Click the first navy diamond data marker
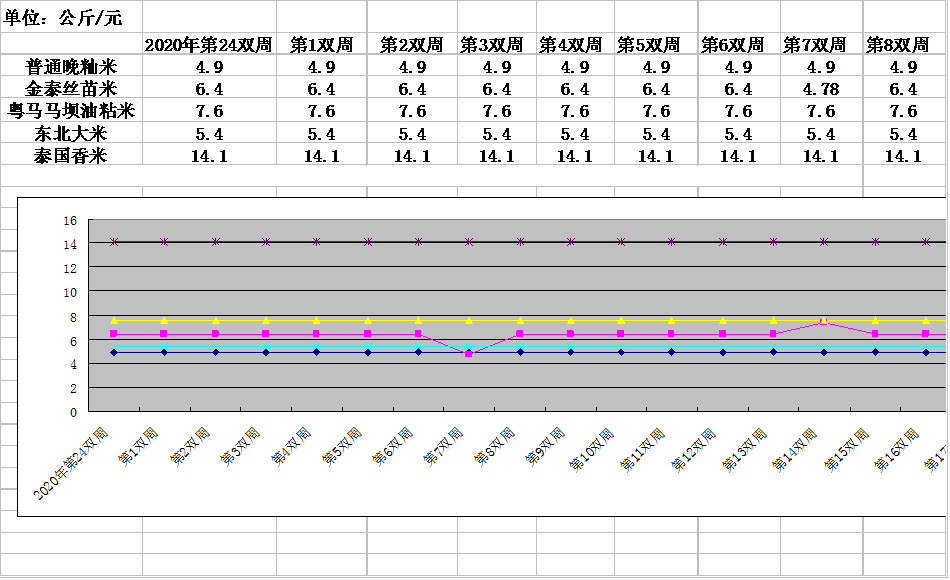The width and height of the screenshot is (950, 580). pos(114,352)
